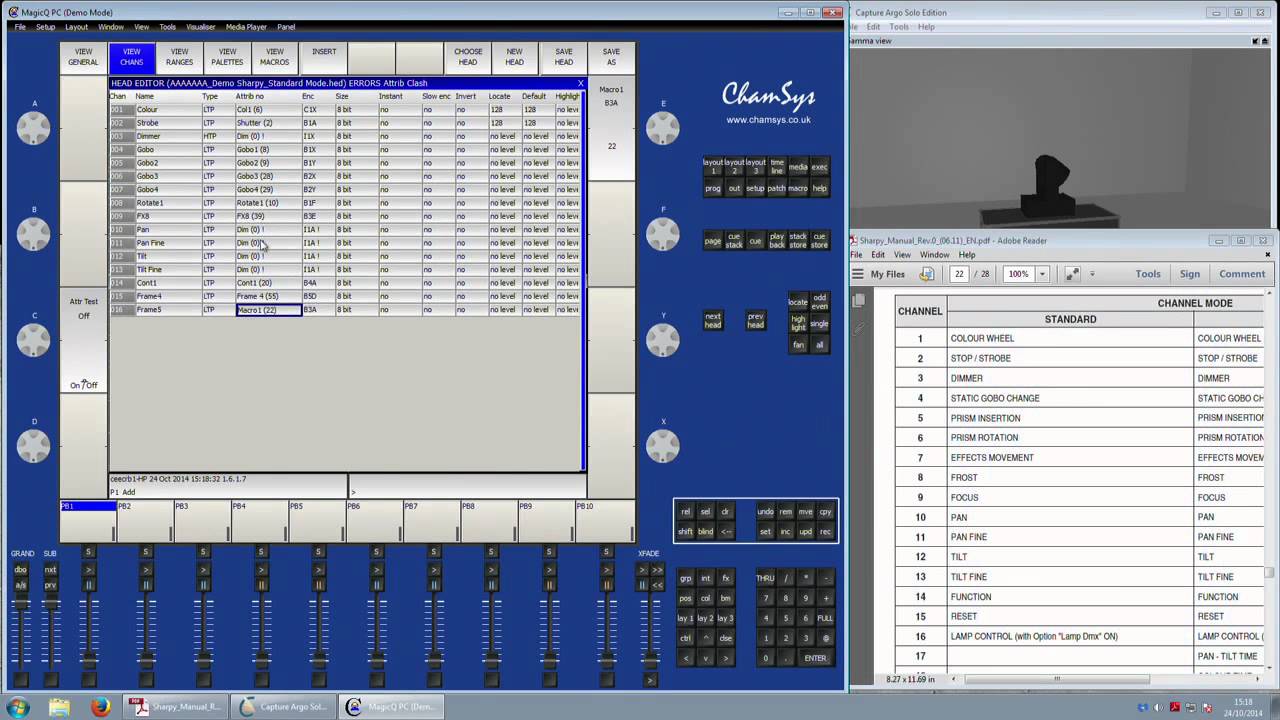Screen dimensions: 1280x720
Task: Expand the Comment pane in Adobe Reader
Action: [1242, 274]
